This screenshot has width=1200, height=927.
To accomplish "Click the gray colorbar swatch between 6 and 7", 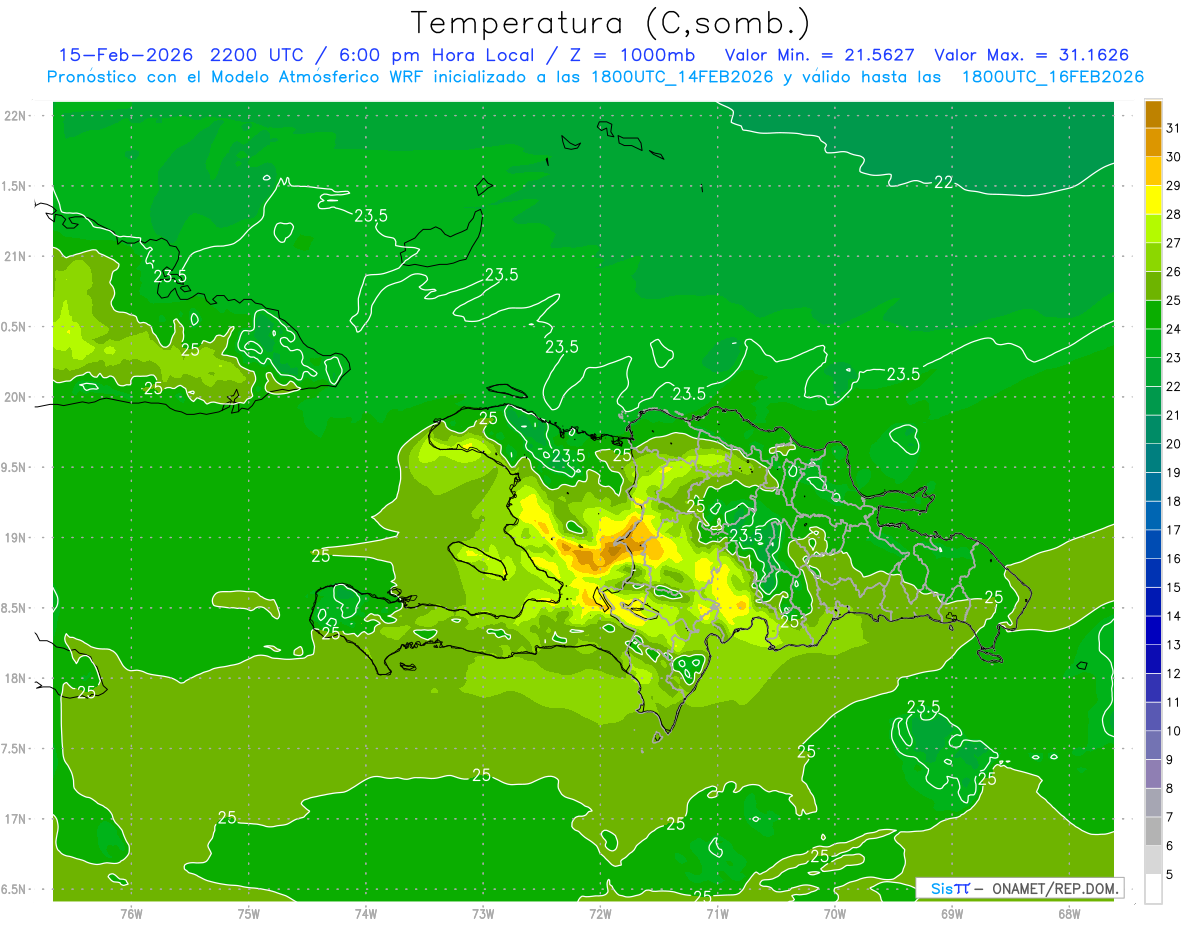I will pyautogui.click(x=1153, y=831).
